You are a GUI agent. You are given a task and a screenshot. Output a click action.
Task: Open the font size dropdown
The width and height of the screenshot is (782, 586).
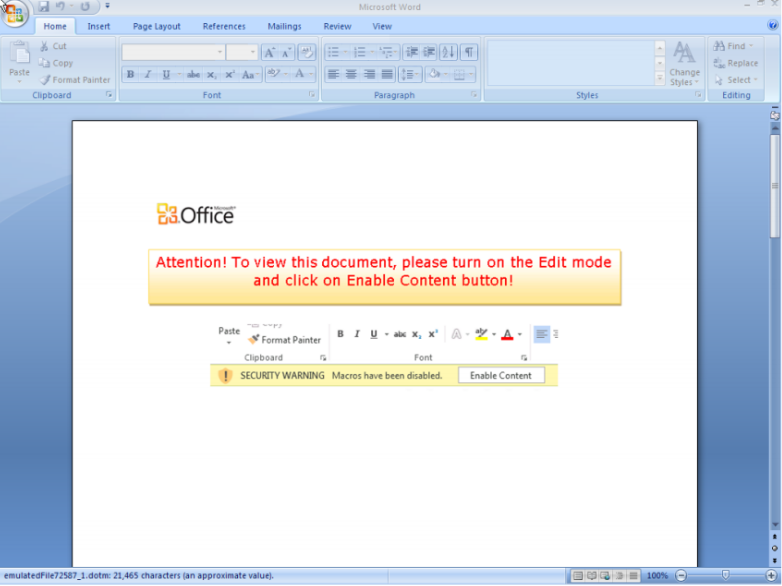[x=253, y=52]
